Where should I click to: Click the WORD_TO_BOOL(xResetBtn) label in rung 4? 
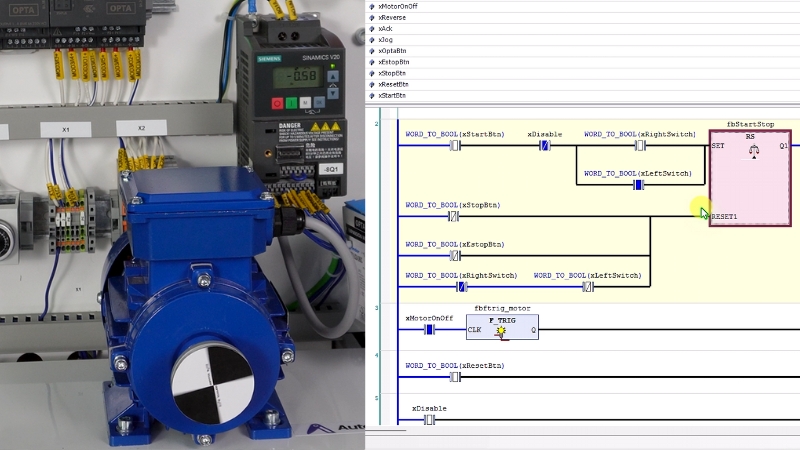pyautogui.click(x=455, y=366)
